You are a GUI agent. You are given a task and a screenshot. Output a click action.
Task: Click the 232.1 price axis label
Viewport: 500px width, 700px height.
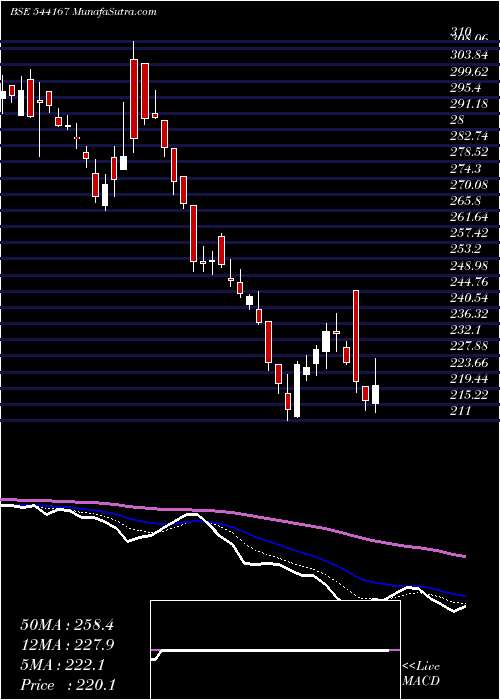tap(466, 330)
